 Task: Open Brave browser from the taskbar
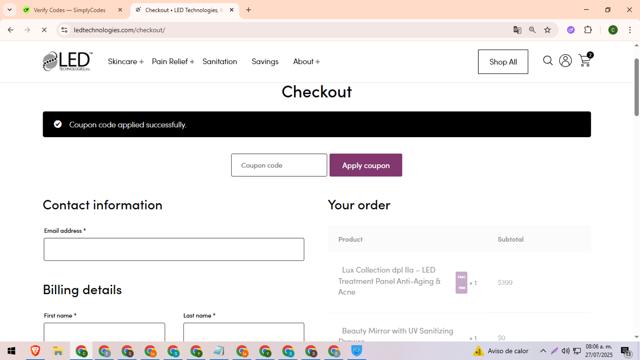35,351
